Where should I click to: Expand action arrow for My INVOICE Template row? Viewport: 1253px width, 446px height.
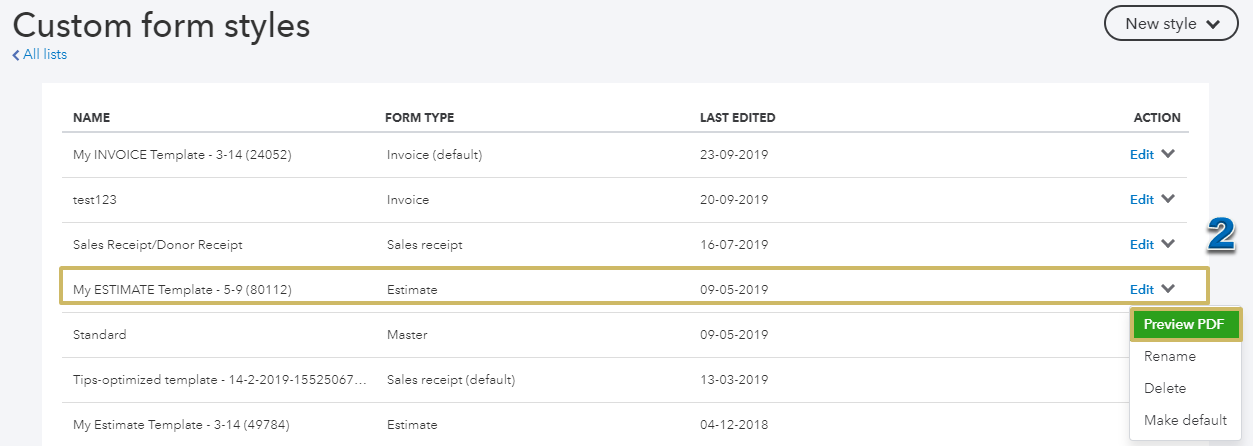coord(1168,154)
